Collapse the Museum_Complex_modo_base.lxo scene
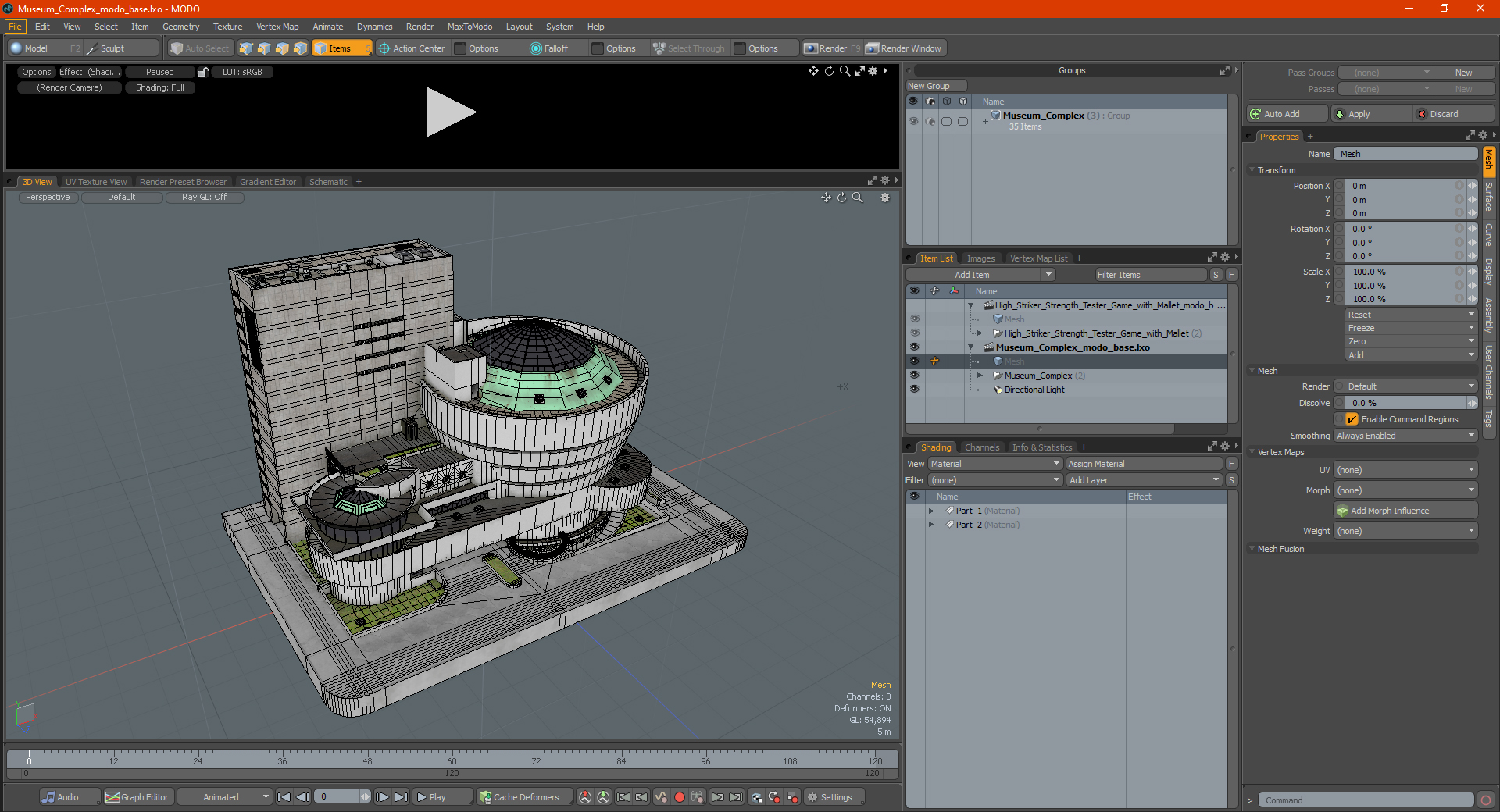The width and height of the screenshot is (1500, 812). coord(971,347)
